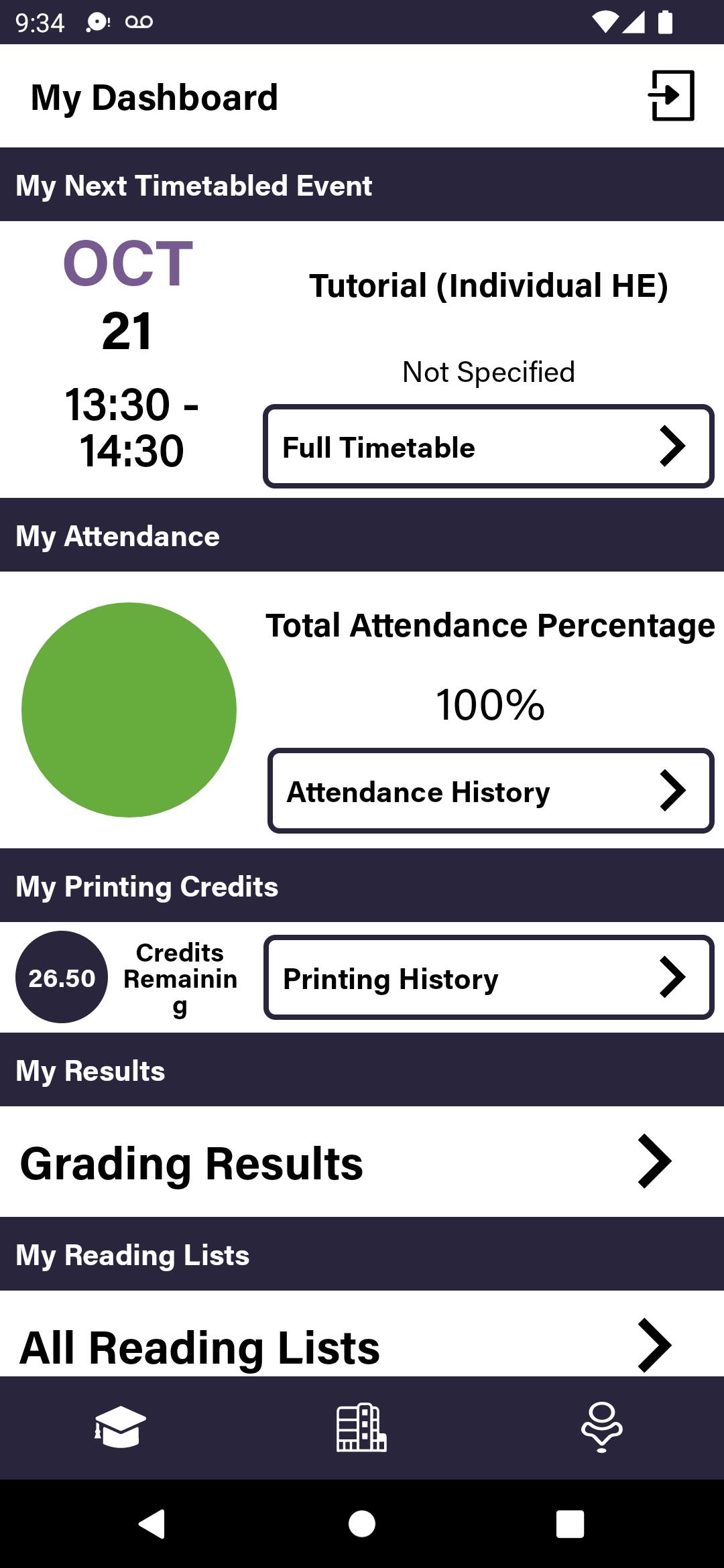Tap chevron on Full Timetable button
The height and width of the screenshot is (1568, 724).
point(672,446)
